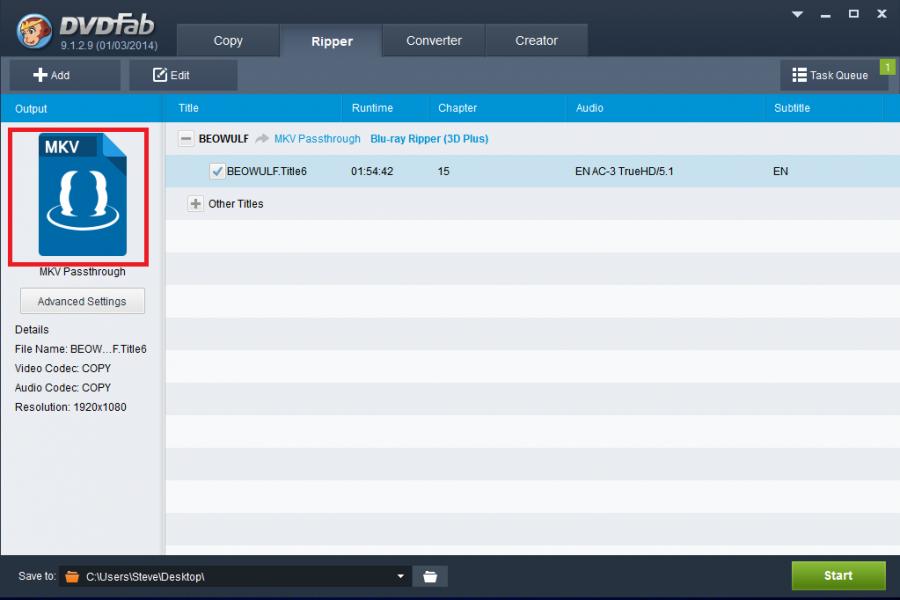Open the title bar dropdown menu arrow
The width and height of the screenshot is (900, 600).
797,14
